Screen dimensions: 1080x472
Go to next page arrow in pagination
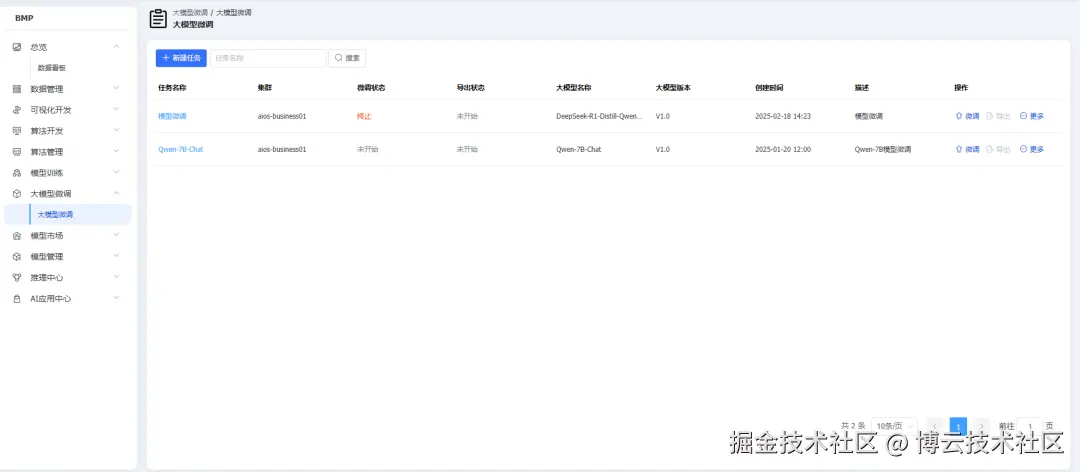(982, 426)
